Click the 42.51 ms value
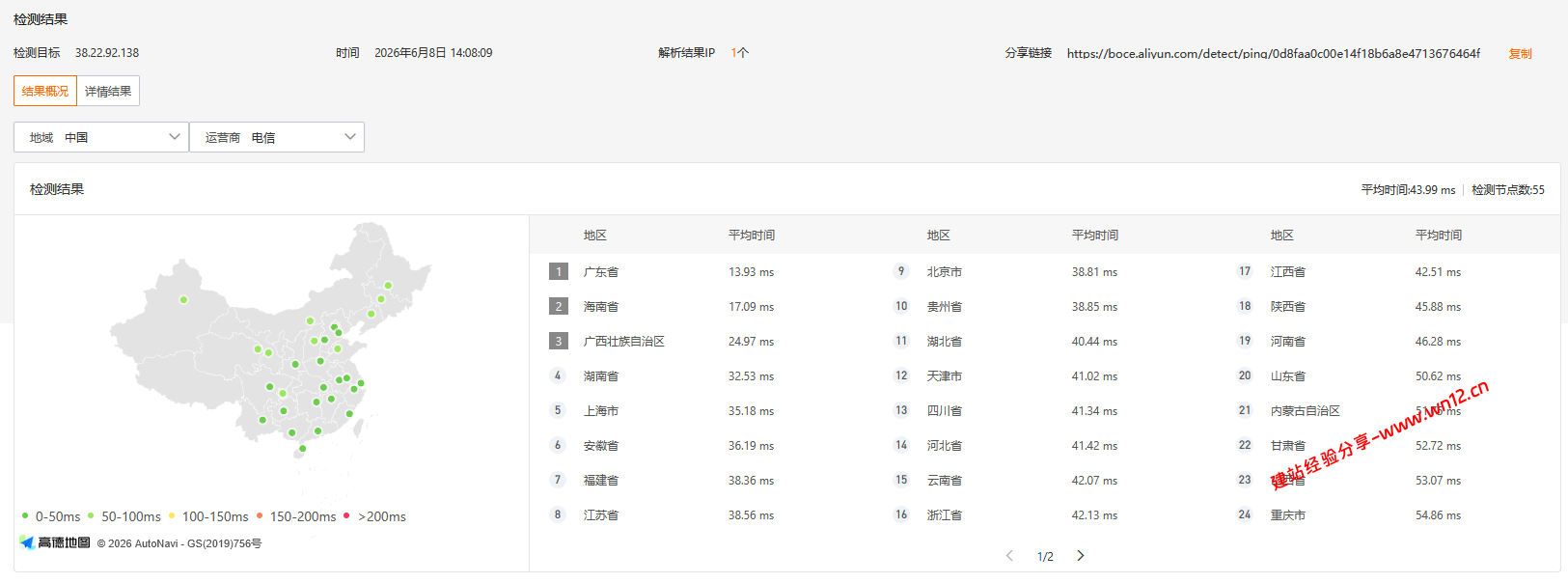This screenshot has width=1568, height=583. click(x=1438, y=272)
